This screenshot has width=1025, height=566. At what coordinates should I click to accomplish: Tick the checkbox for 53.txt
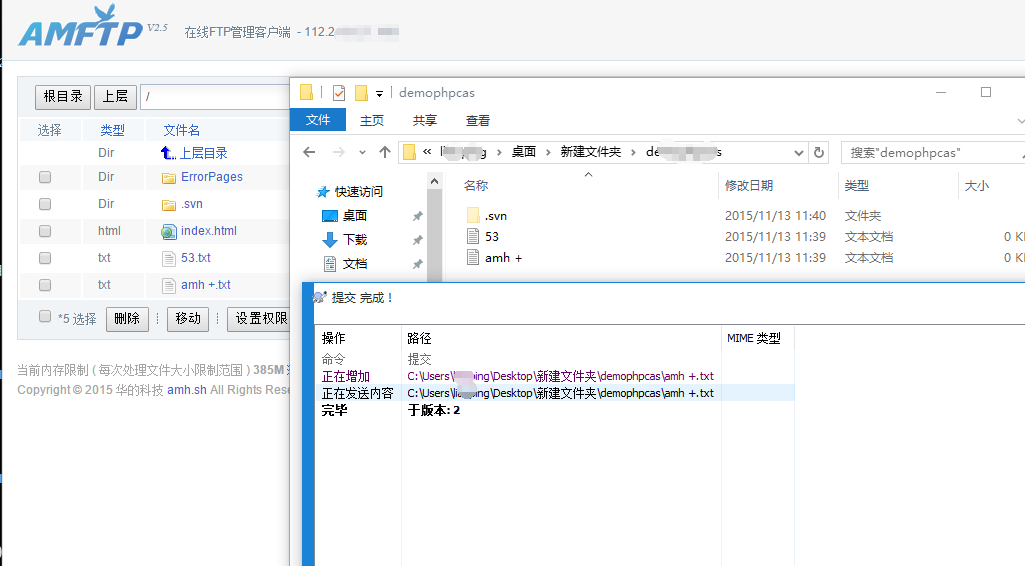[x=45, y=258]
